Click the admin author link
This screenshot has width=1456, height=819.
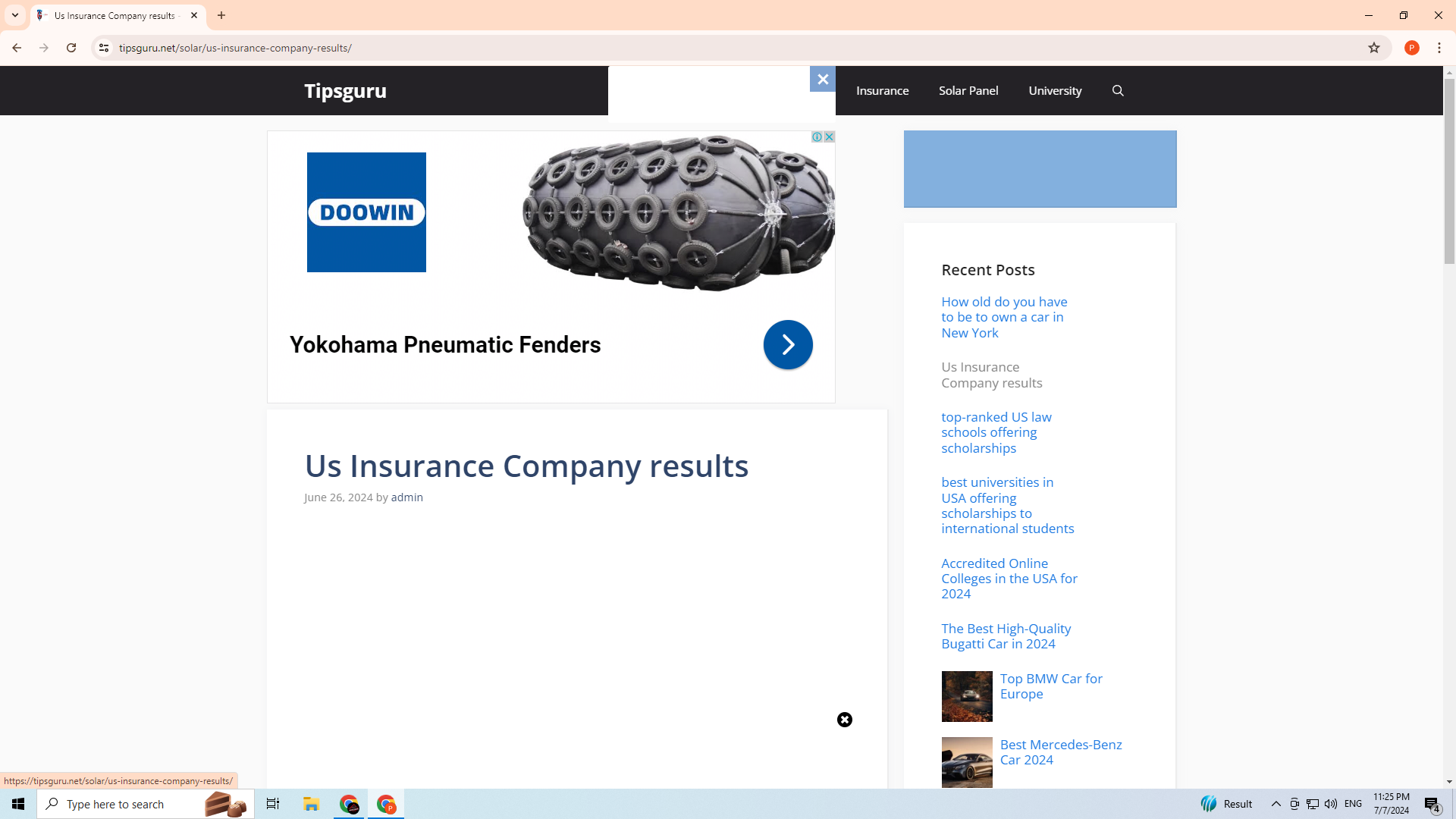click(406, 497)
